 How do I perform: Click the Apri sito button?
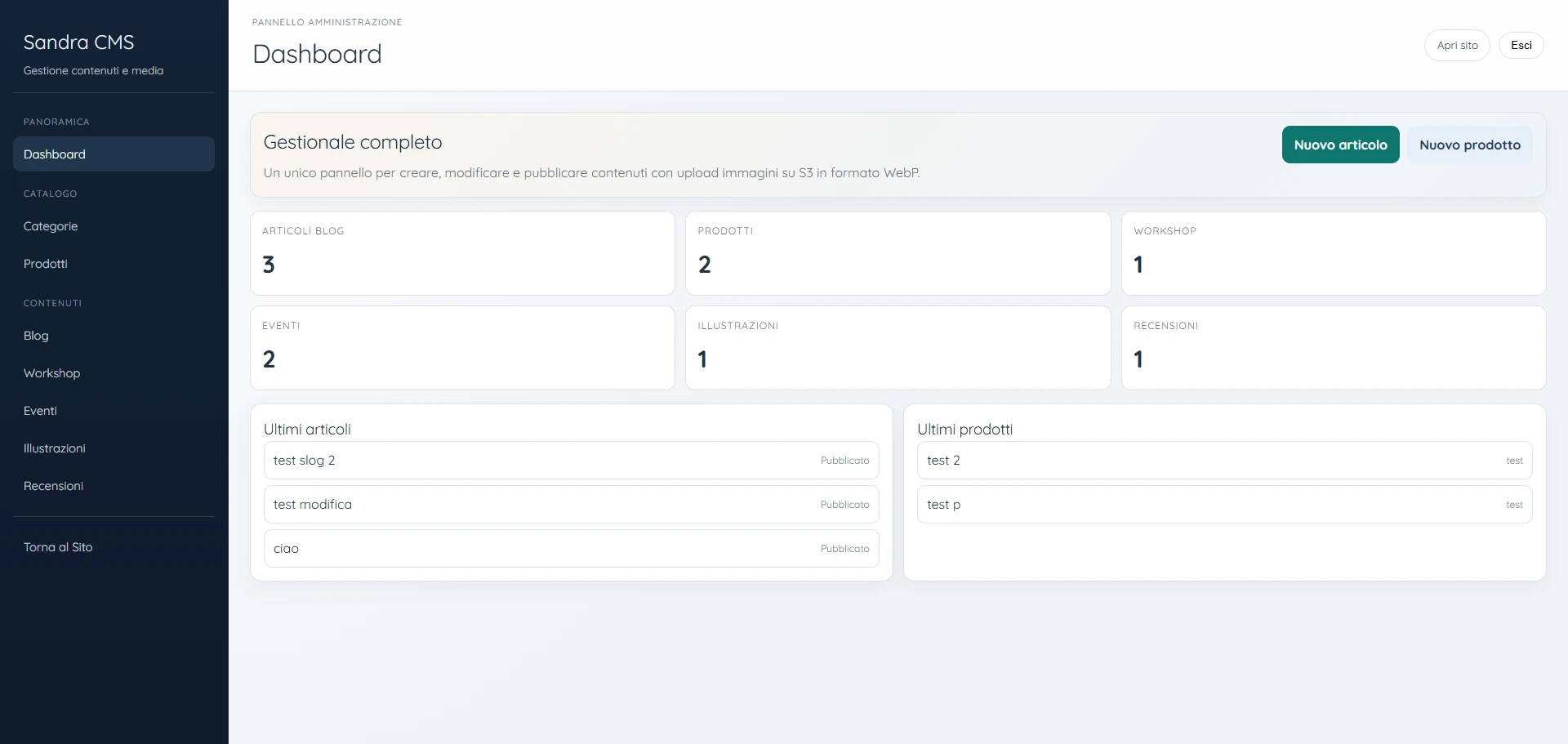click(1457, 45)
